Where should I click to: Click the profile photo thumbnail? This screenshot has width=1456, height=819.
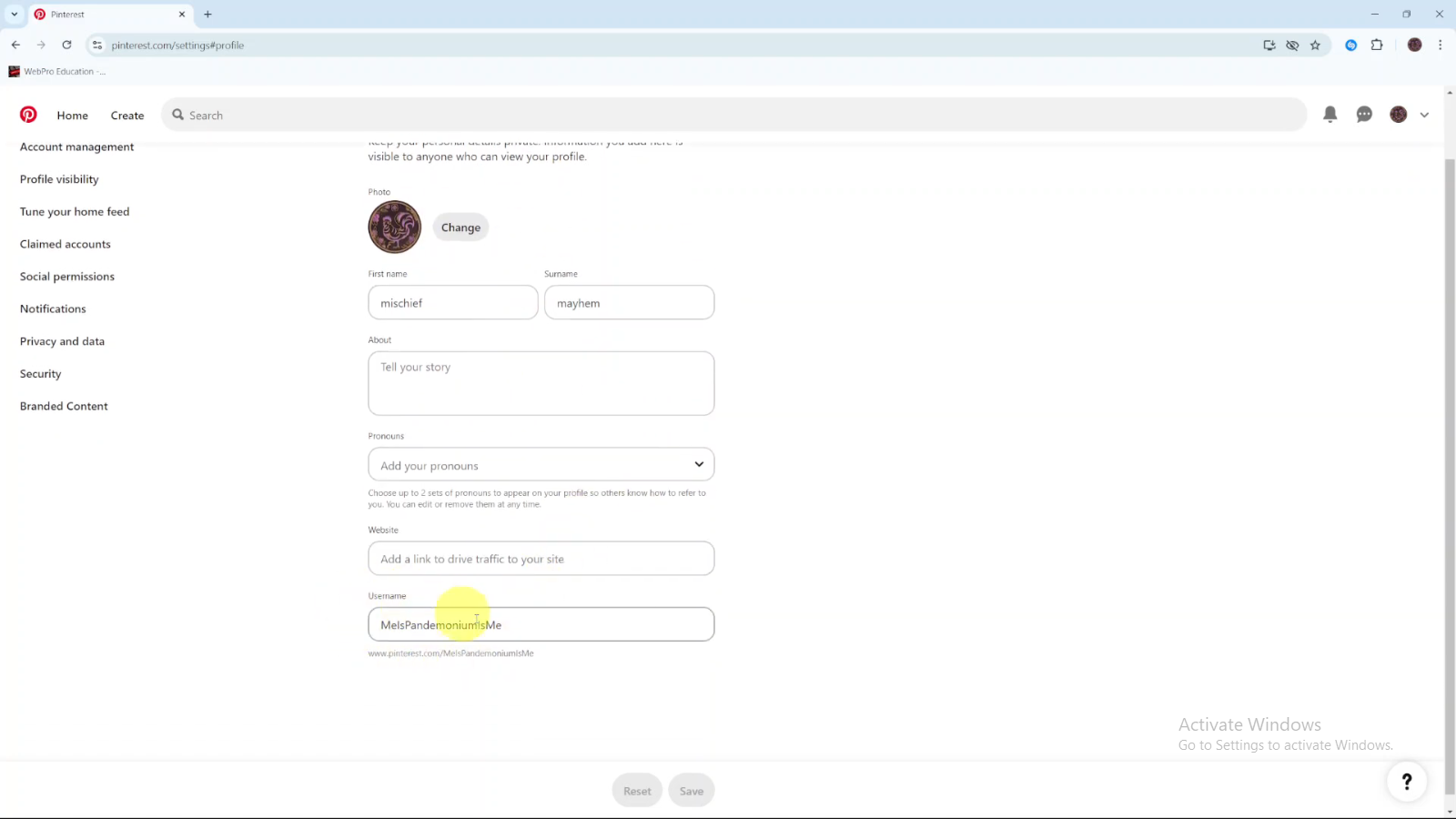coord(395,227)
